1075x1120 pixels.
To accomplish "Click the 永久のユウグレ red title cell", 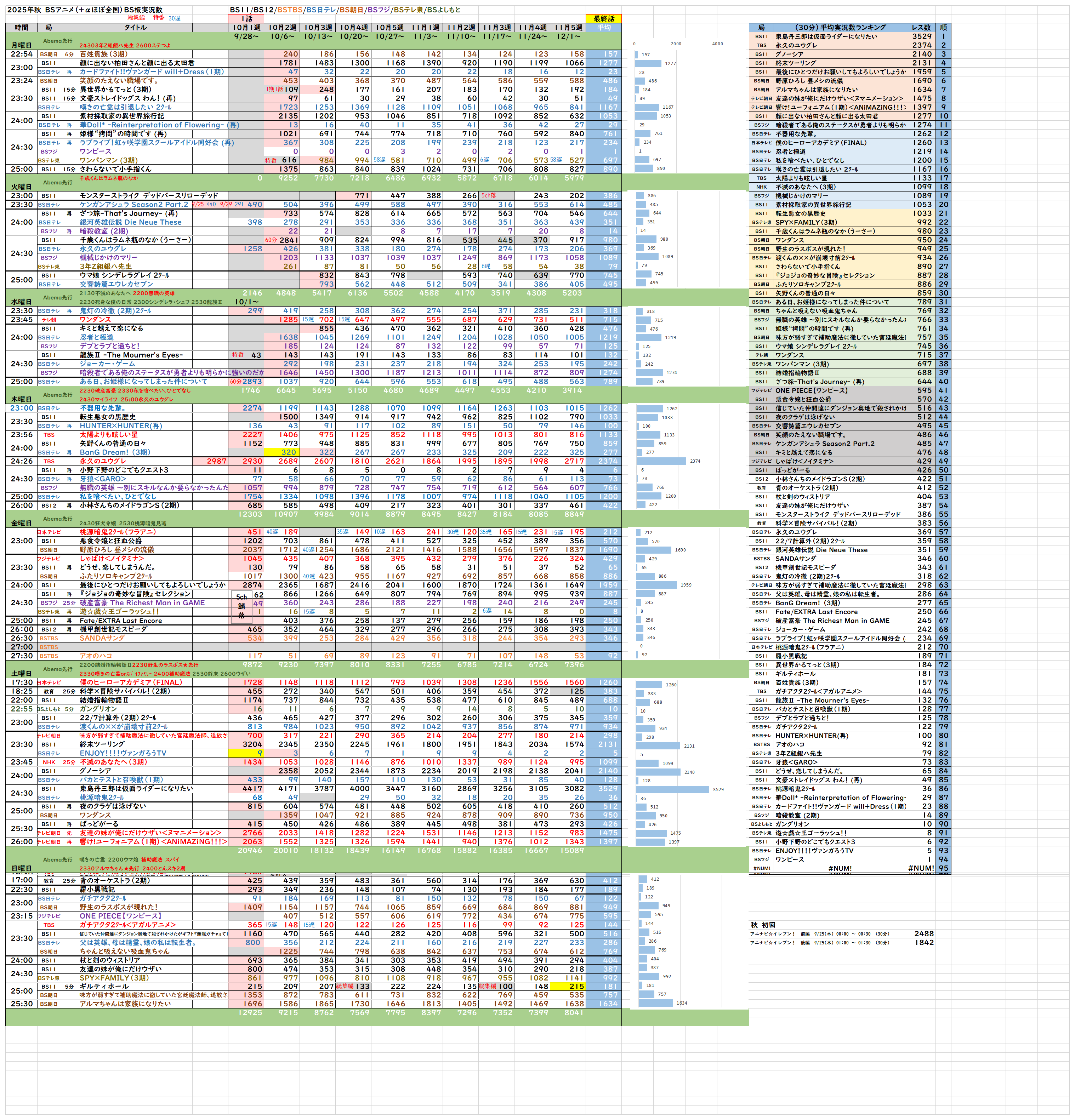I will coord(103,461).
